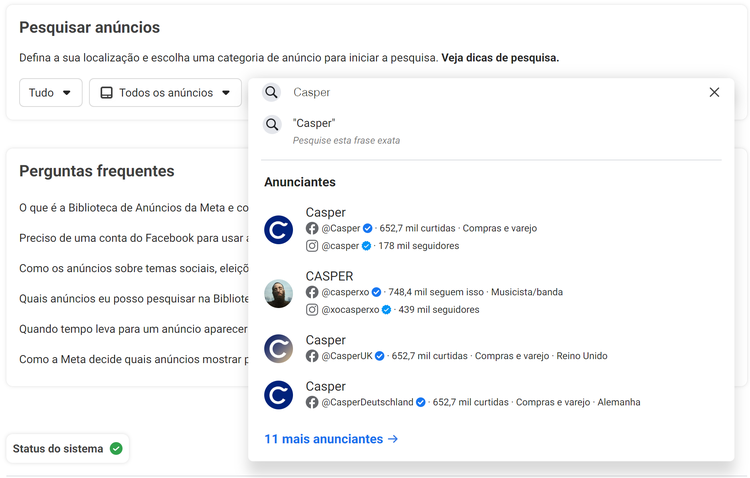750x478 pixels.
Task: Select the Casper Alemanha advertiser name
Action: pos(325,387)
